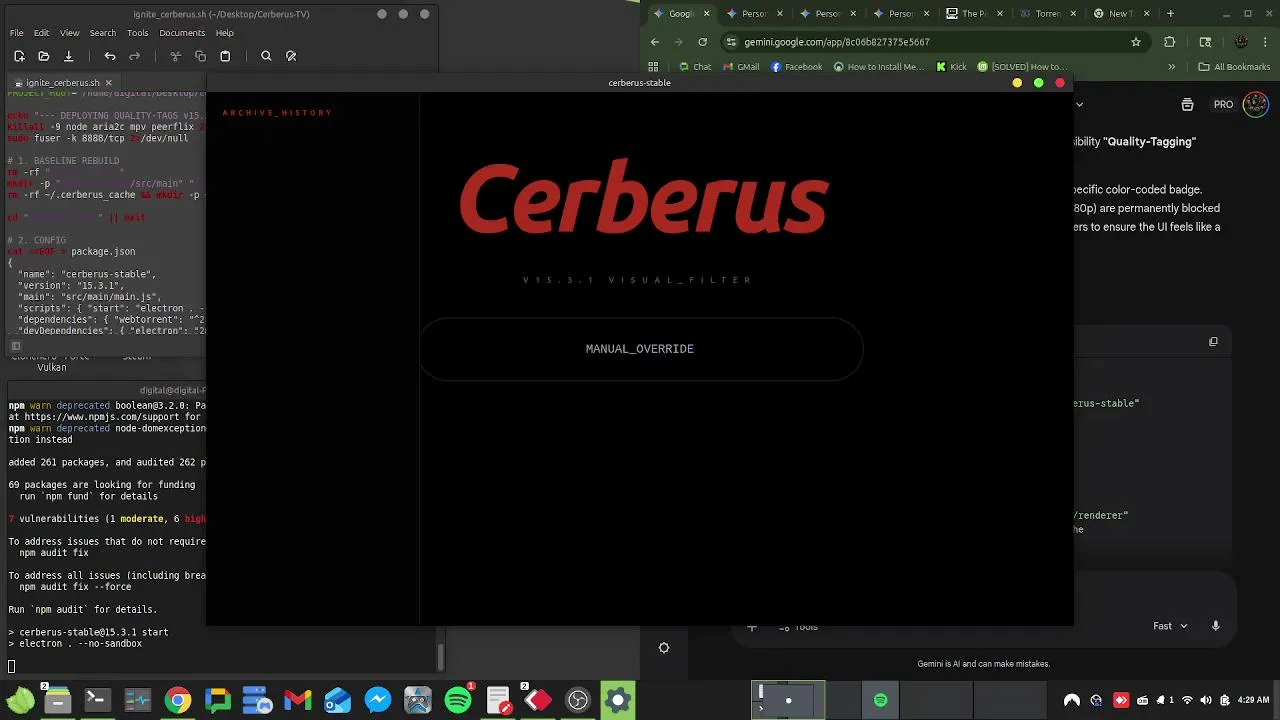Screen dimensions: 1280x720
Task: Open the GMail bookmark
Action: [x=740, y=67]
